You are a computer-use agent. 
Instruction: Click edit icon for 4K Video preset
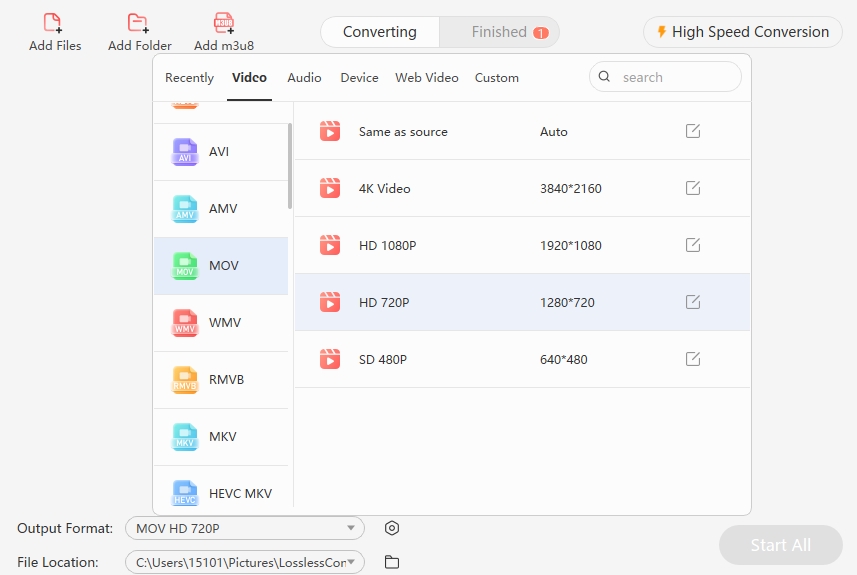[693, 188]
